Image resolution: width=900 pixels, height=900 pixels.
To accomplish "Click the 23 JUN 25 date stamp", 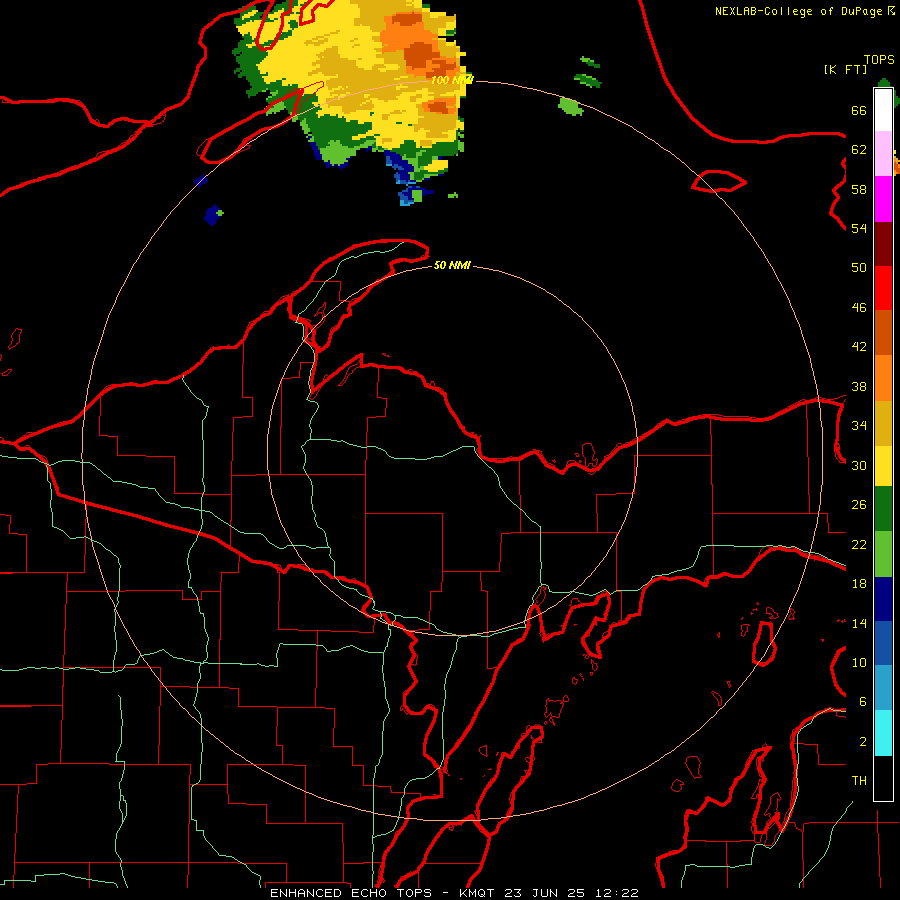I will [544, 893].
